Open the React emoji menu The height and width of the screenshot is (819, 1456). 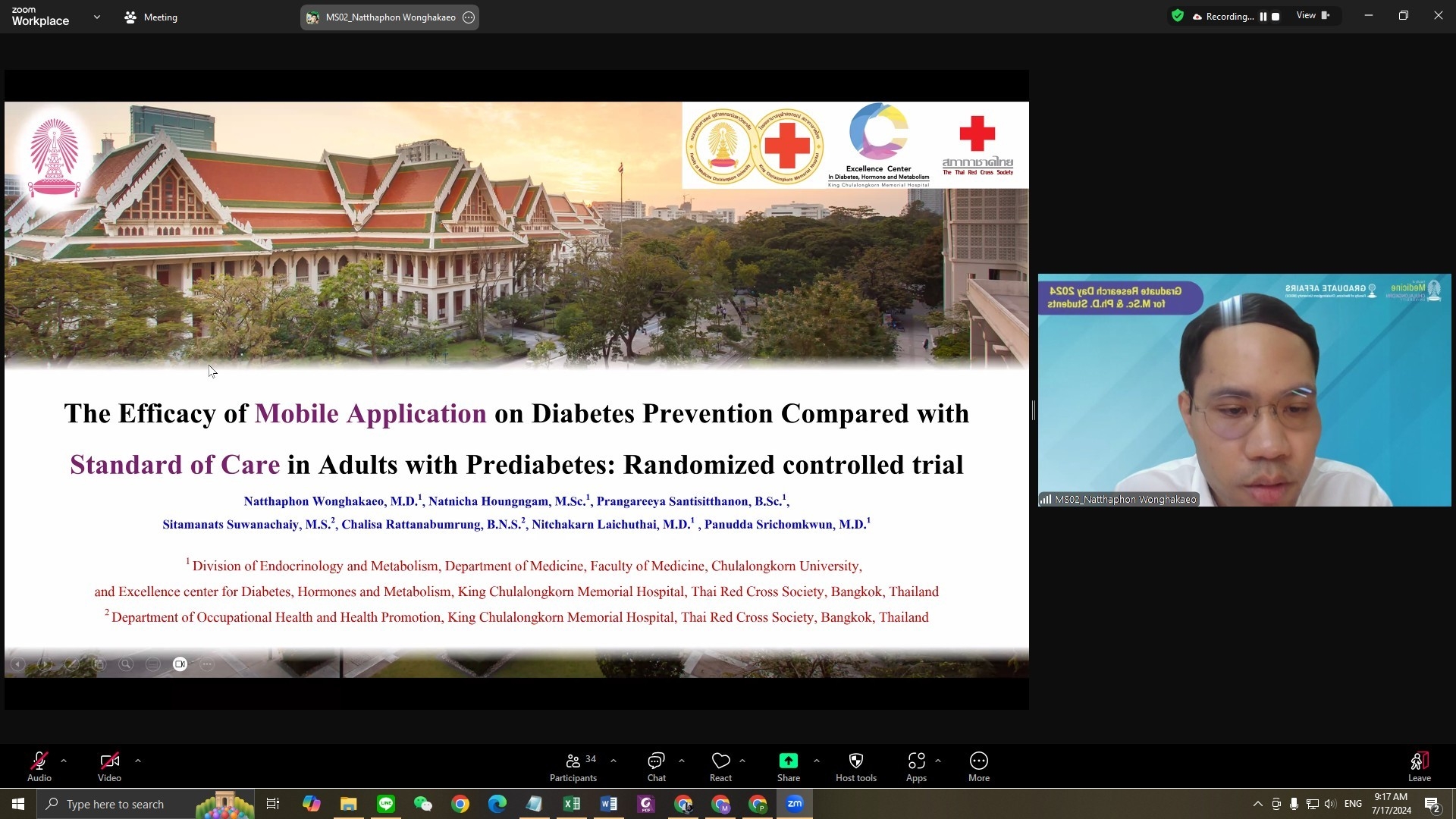click(720, 766)
